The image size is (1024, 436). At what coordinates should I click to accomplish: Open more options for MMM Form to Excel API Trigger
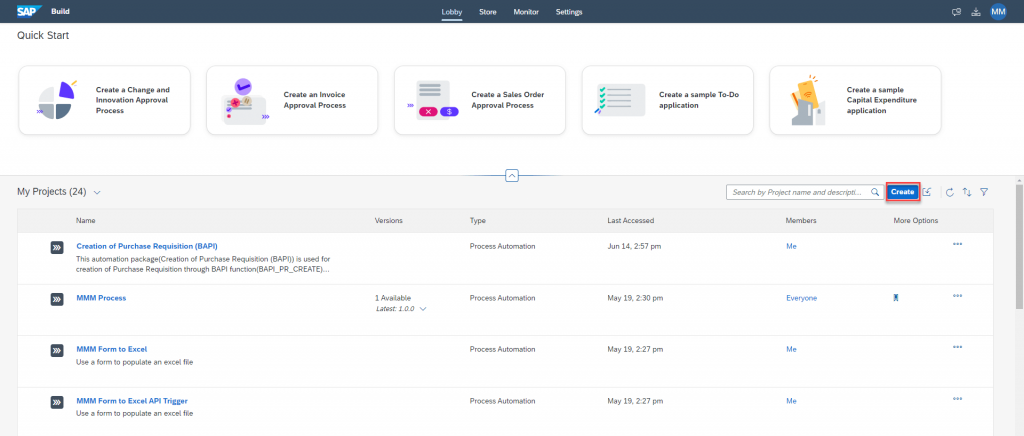(x=957, y=398)
